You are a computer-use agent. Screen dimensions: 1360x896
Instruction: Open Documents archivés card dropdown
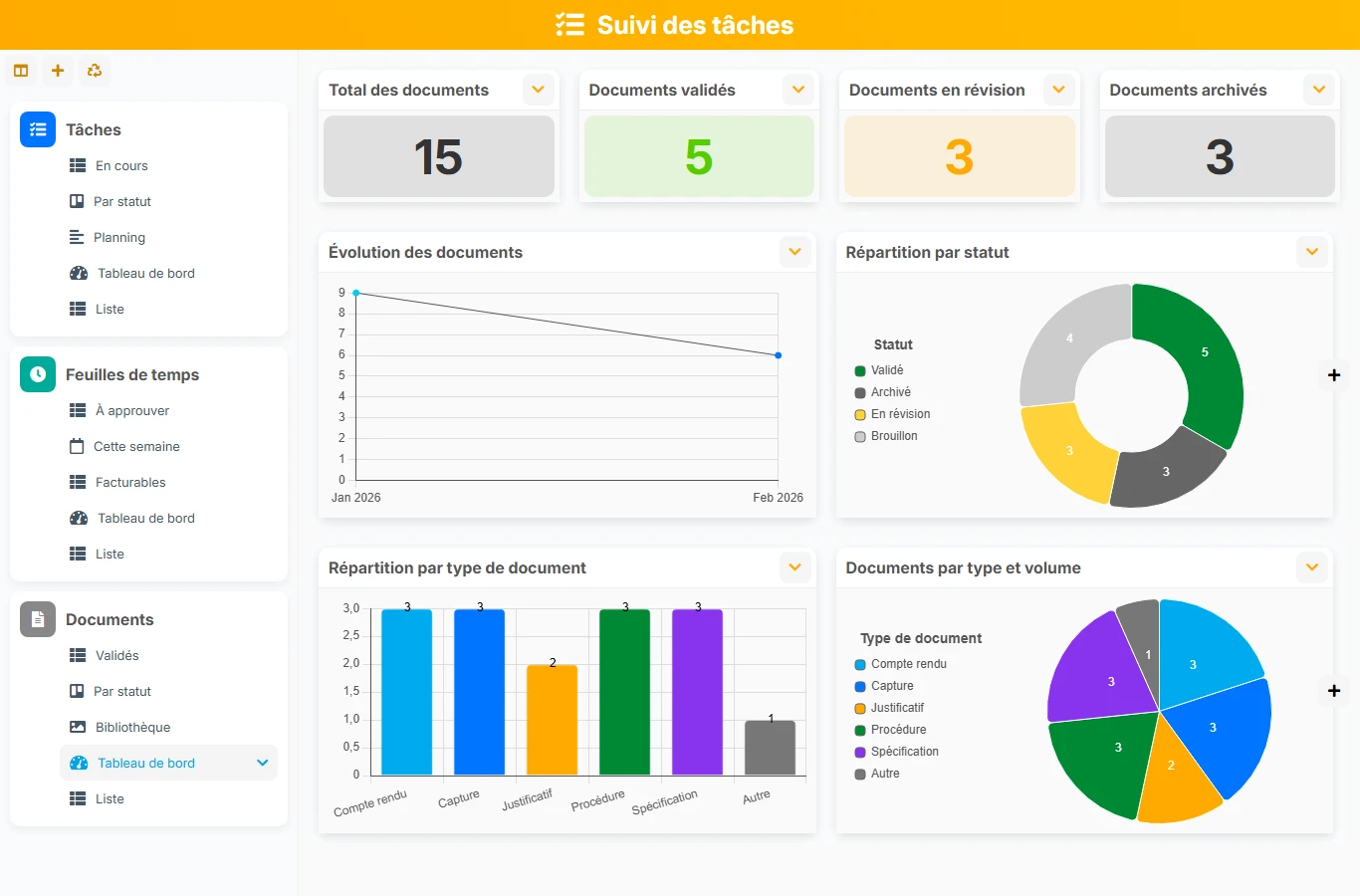(1319, 90)
